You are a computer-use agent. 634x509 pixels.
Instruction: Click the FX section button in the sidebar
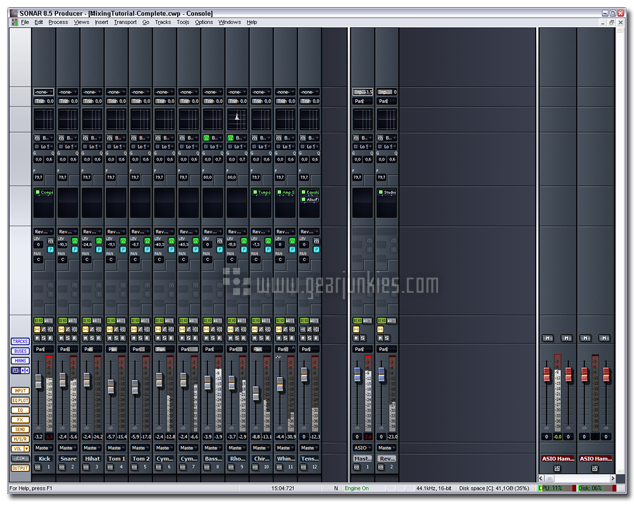pyautogui.click(x=20, y=420)
